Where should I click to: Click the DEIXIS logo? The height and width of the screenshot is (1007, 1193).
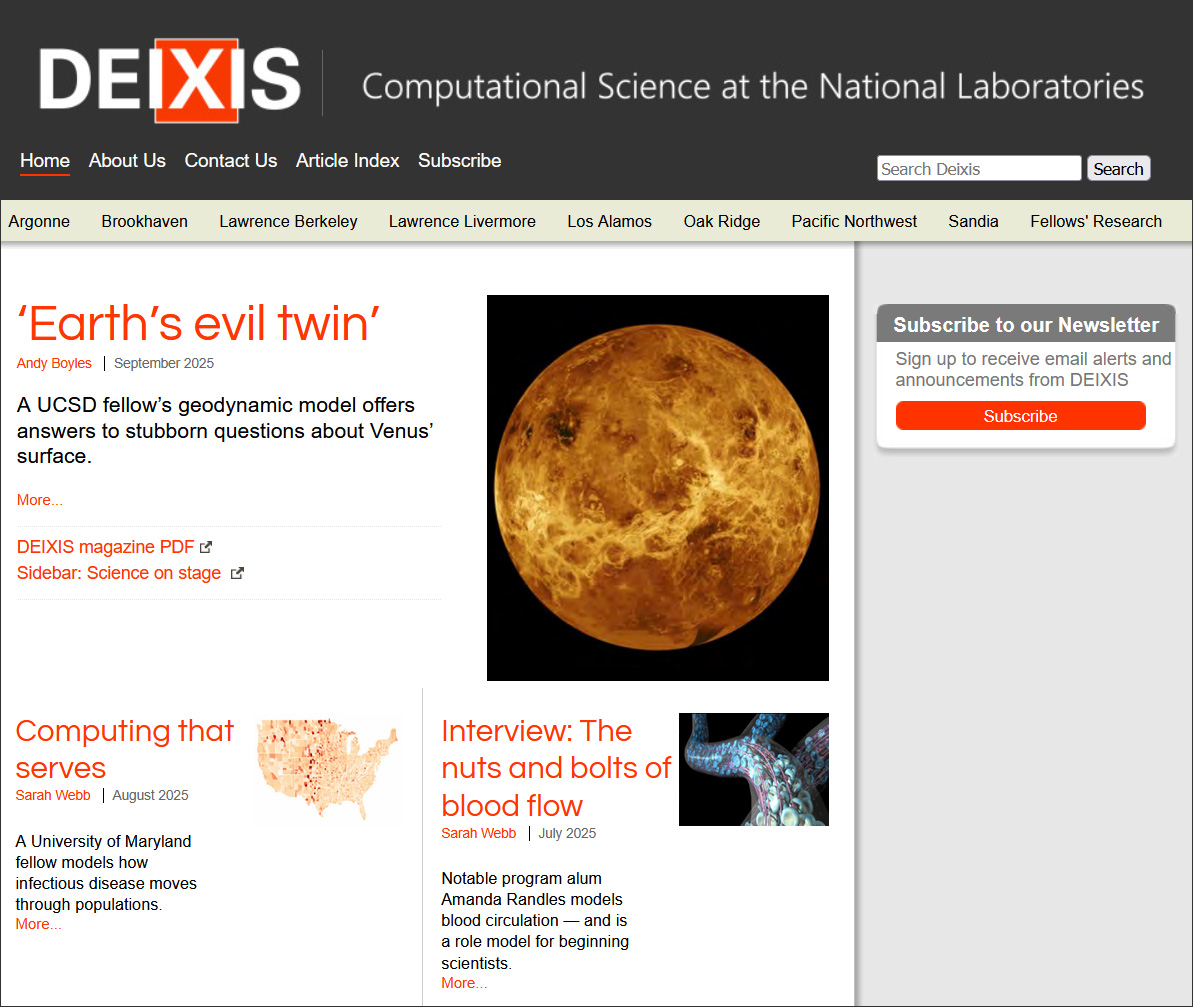pyautogui.click(x=170, y=80)
